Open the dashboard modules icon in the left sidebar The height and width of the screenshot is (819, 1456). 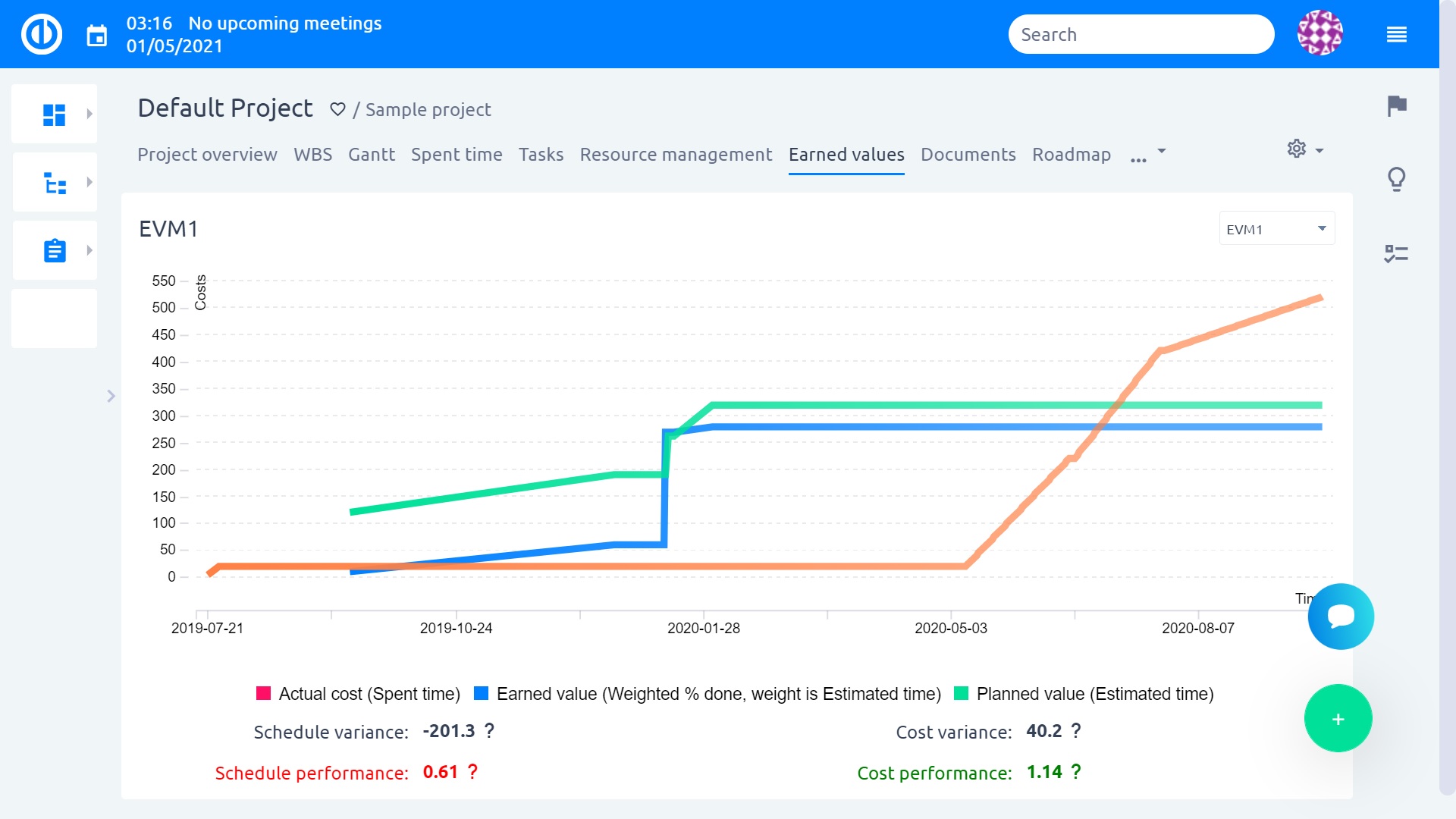pyautogui.click(x=54, y=113)
